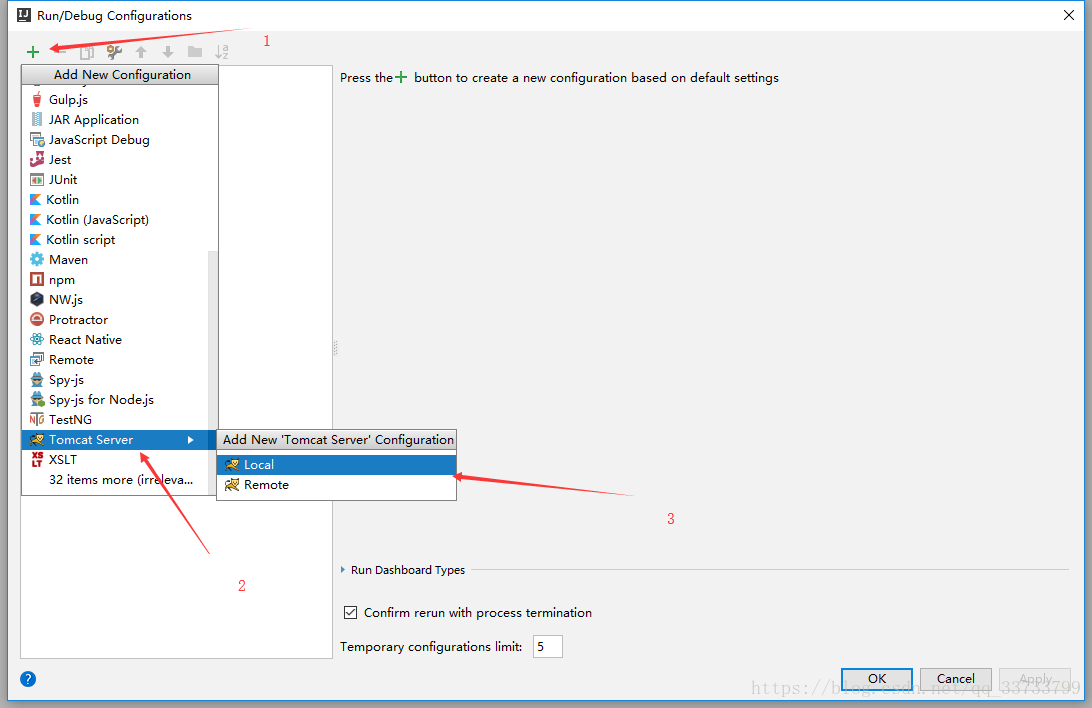Select the JavaScript Debug icon
Image resolution: width=1092 pixels, height=708 pixels.
click(37, 140)
